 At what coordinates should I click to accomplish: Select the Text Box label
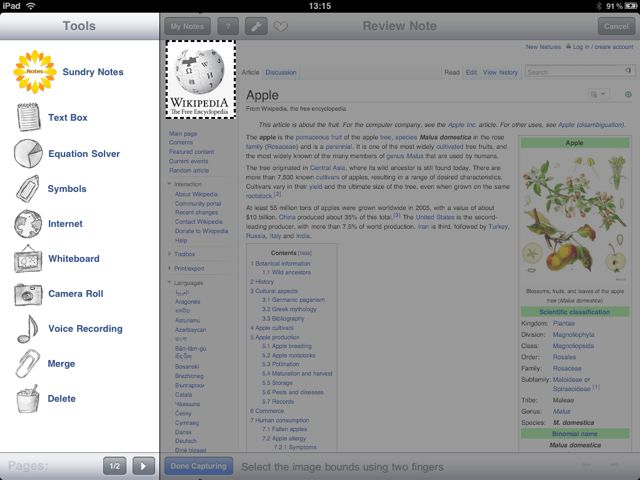pyautogui.click(x=68, y=118)
